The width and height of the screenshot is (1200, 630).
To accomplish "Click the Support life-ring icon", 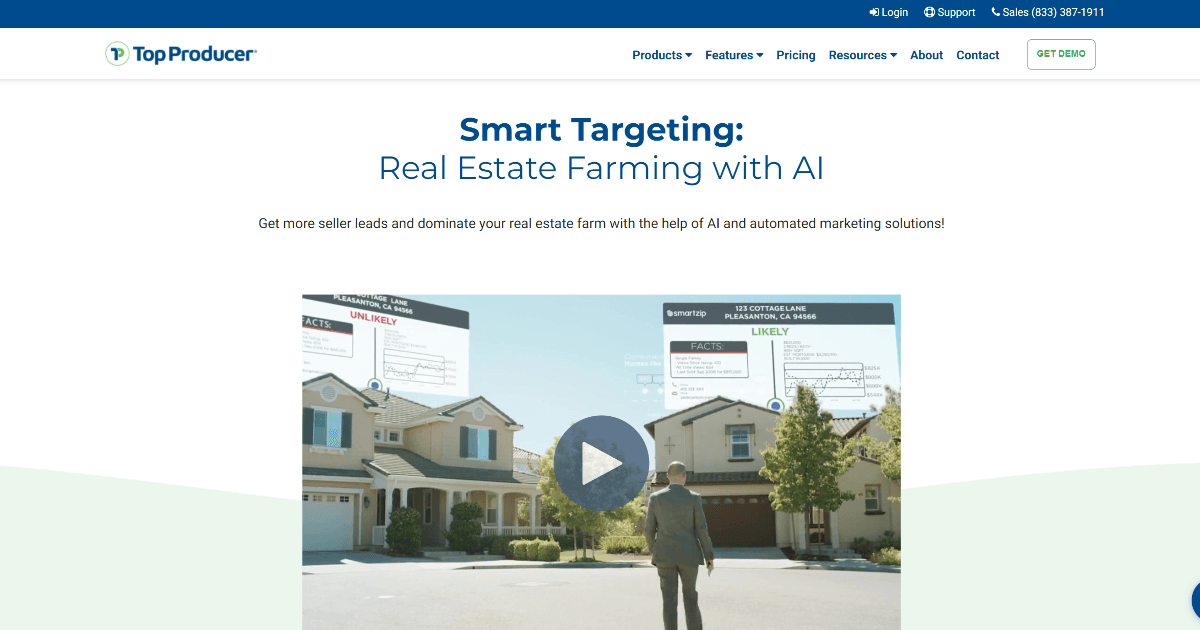I will point(928,12).
